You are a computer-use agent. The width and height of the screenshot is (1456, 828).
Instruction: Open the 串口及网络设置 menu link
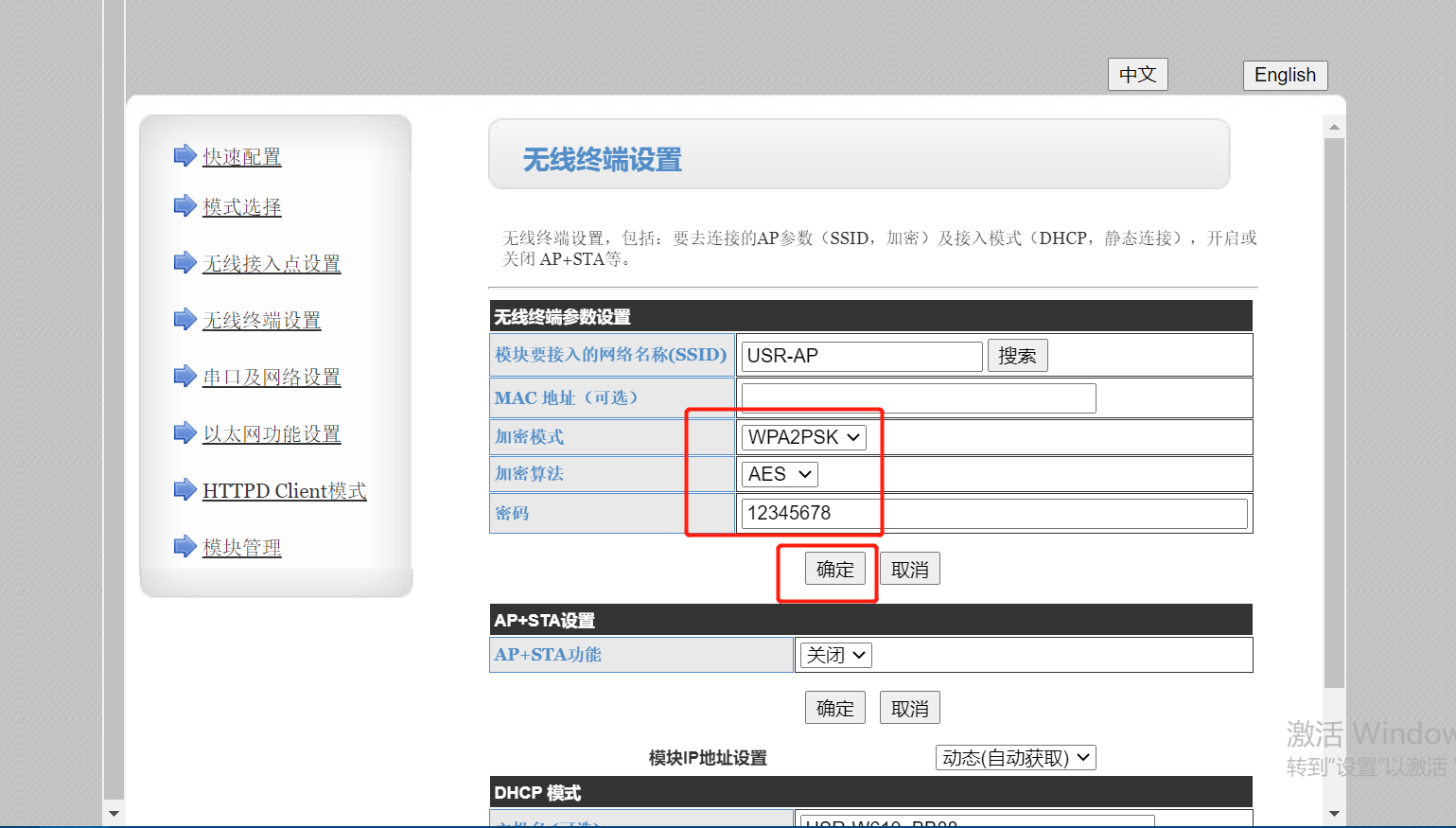272,377
